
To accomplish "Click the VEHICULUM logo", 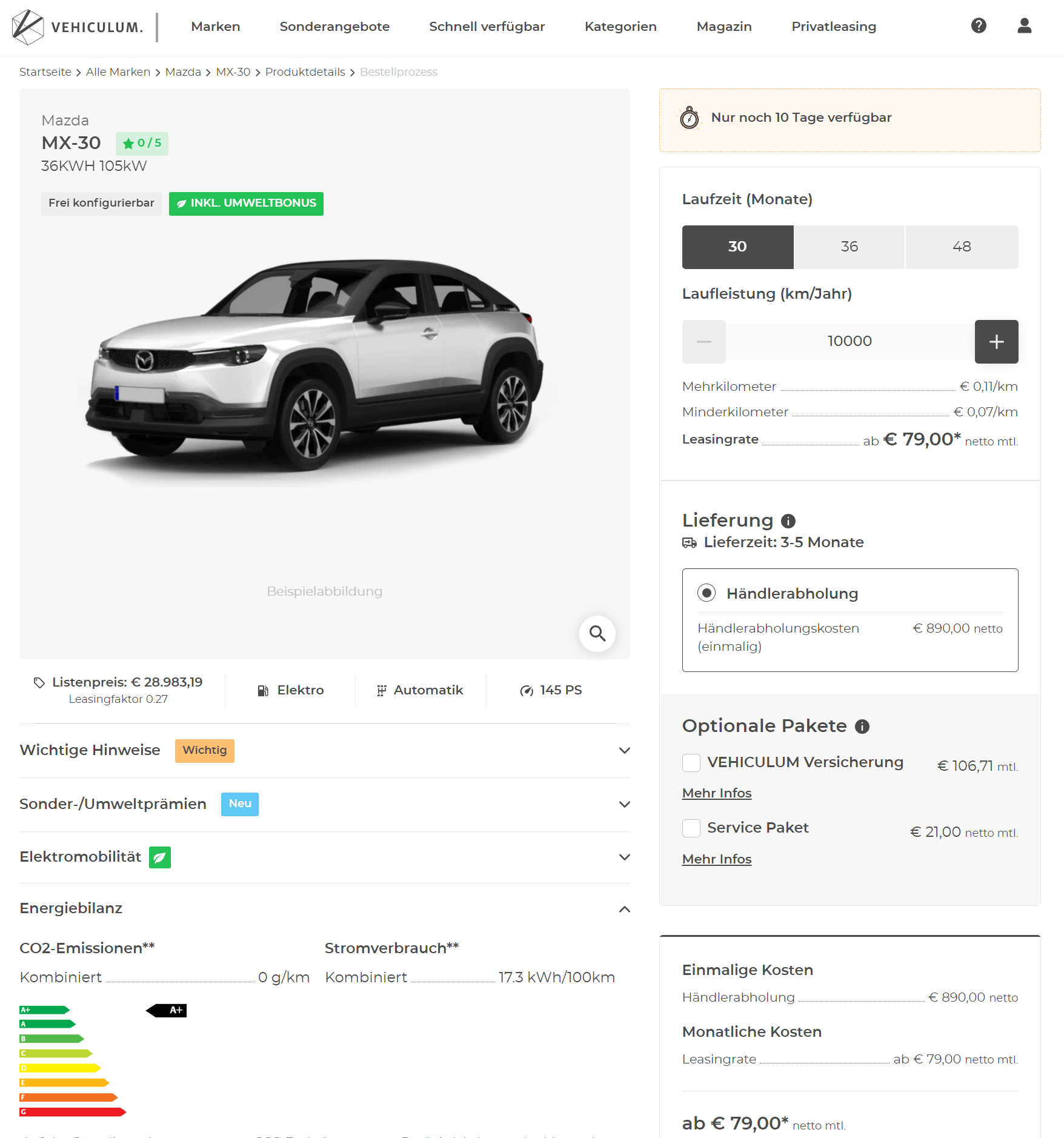I will tap(78, 27).
